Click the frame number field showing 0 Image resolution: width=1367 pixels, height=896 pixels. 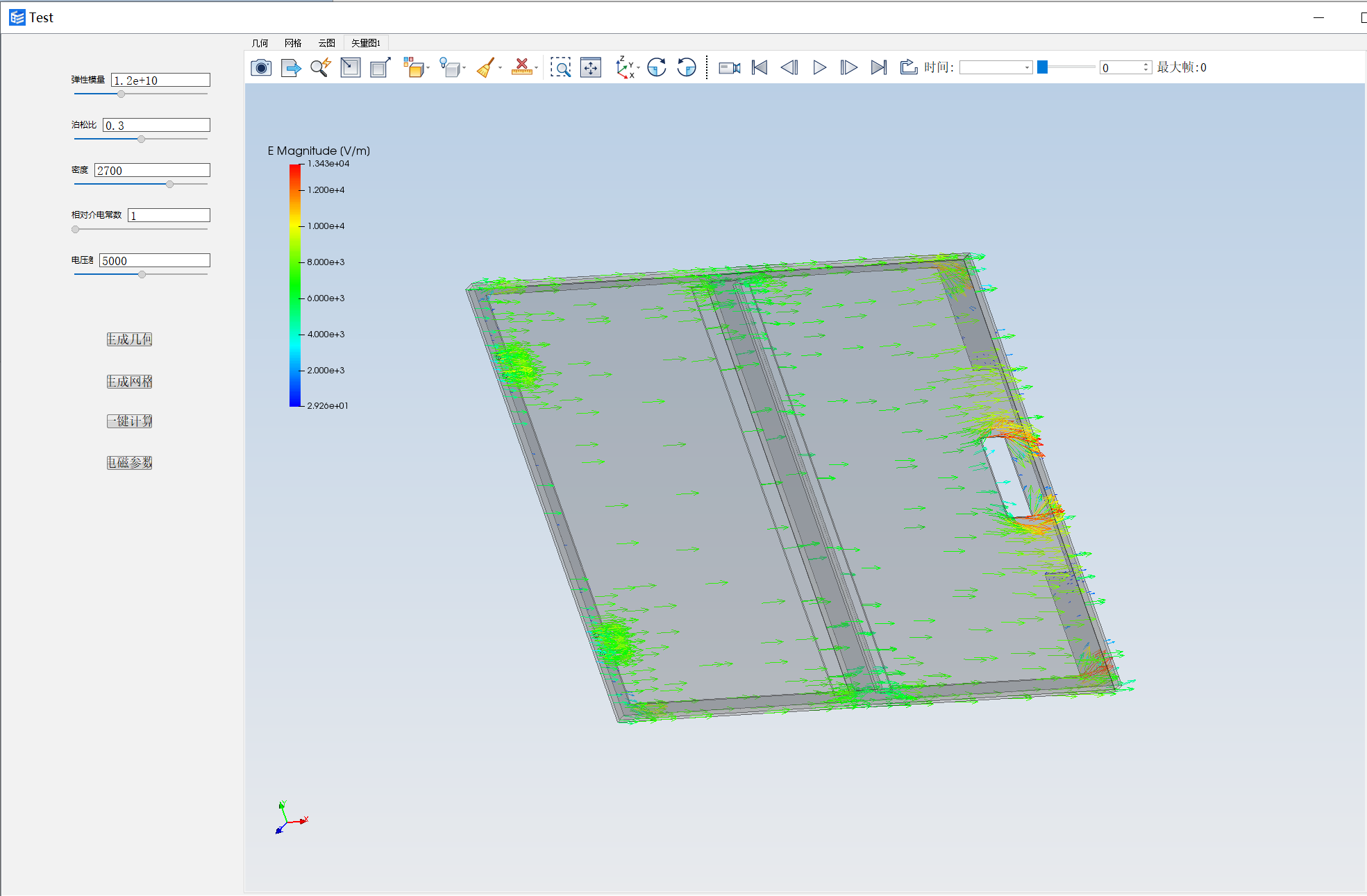point(1120,67)
